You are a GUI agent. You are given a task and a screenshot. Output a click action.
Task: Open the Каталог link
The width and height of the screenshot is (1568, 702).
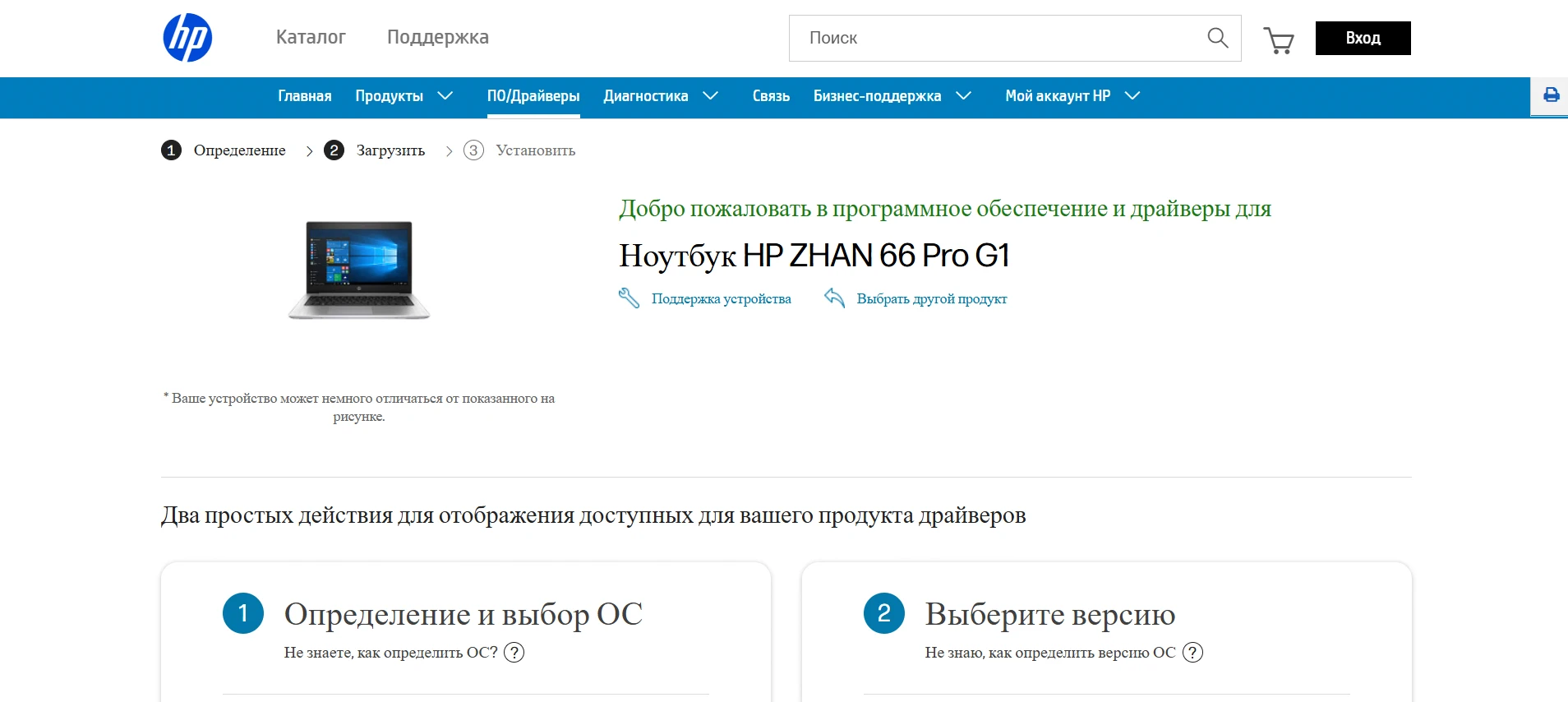(311, 37)
